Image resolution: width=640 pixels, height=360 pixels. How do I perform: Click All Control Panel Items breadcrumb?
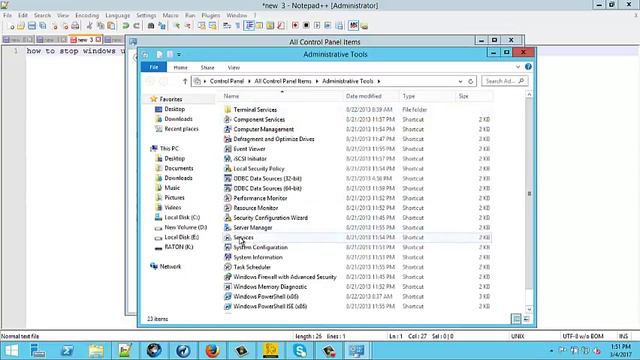(283, 81)
